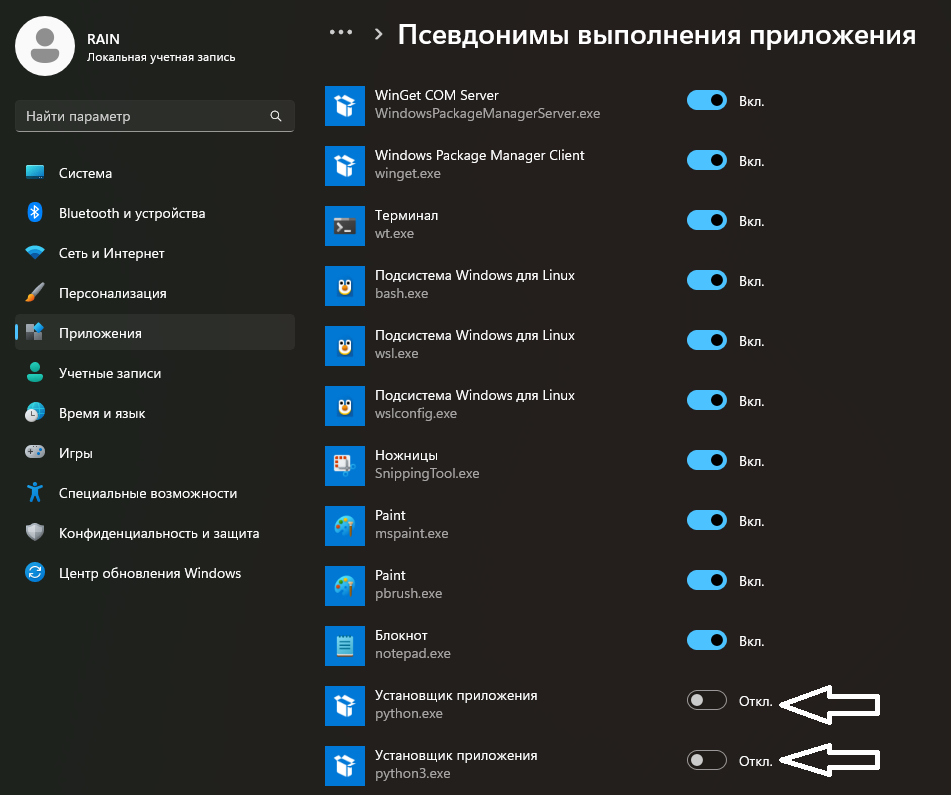
Task: Click the Персонализация paintbrush icon
Action: click(x=35, y=292)
